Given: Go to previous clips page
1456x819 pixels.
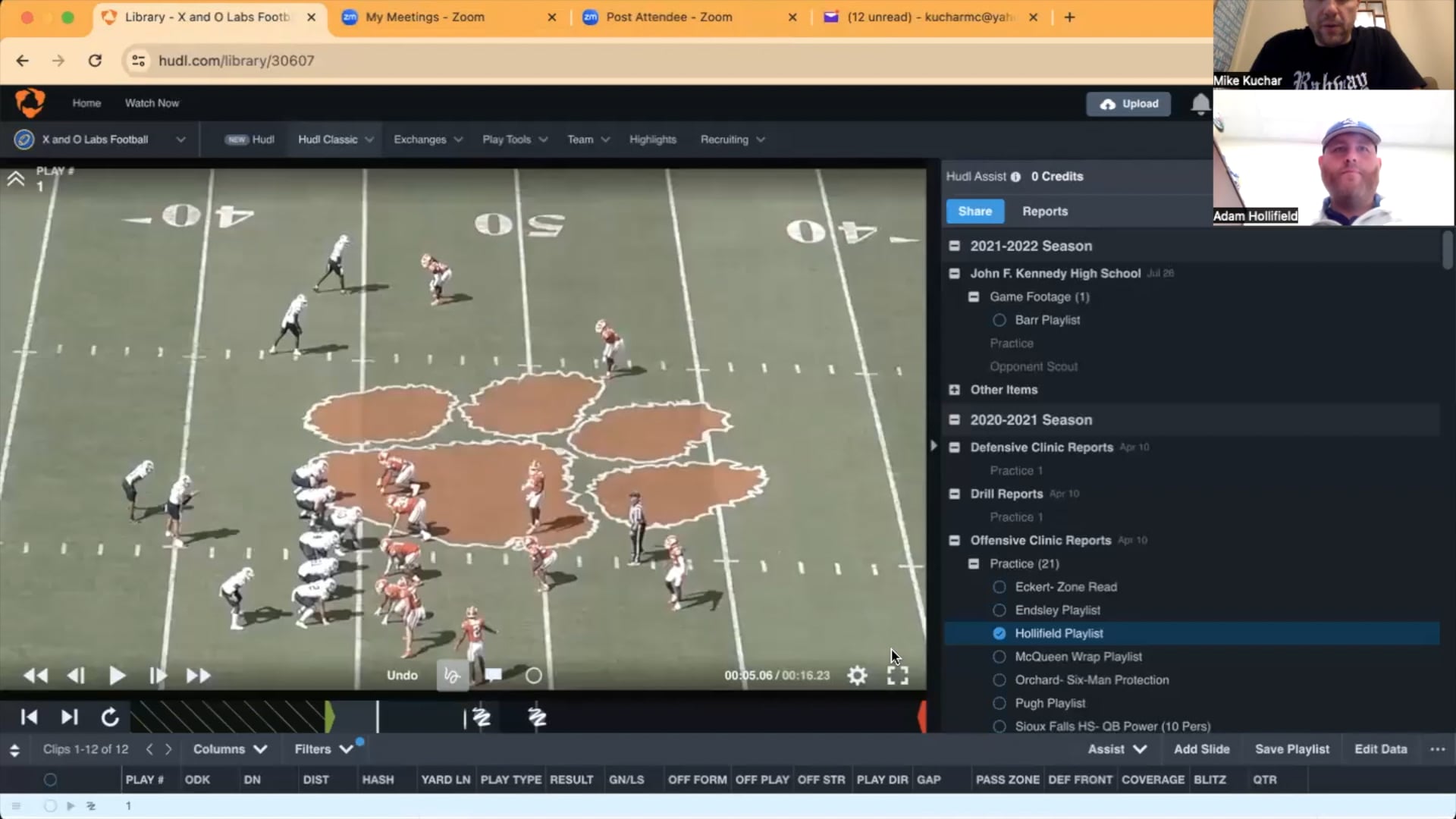Looking at the screenshot, I should (149, 749).
